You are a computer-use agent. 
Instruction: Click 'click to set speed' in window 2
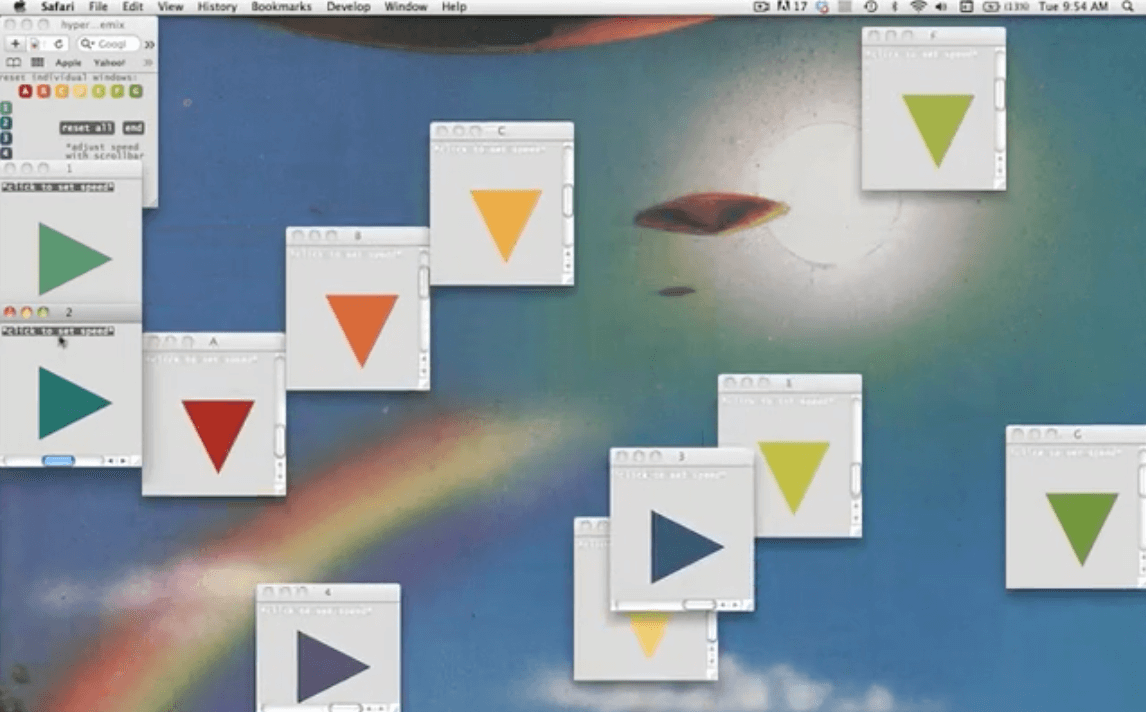58,331
